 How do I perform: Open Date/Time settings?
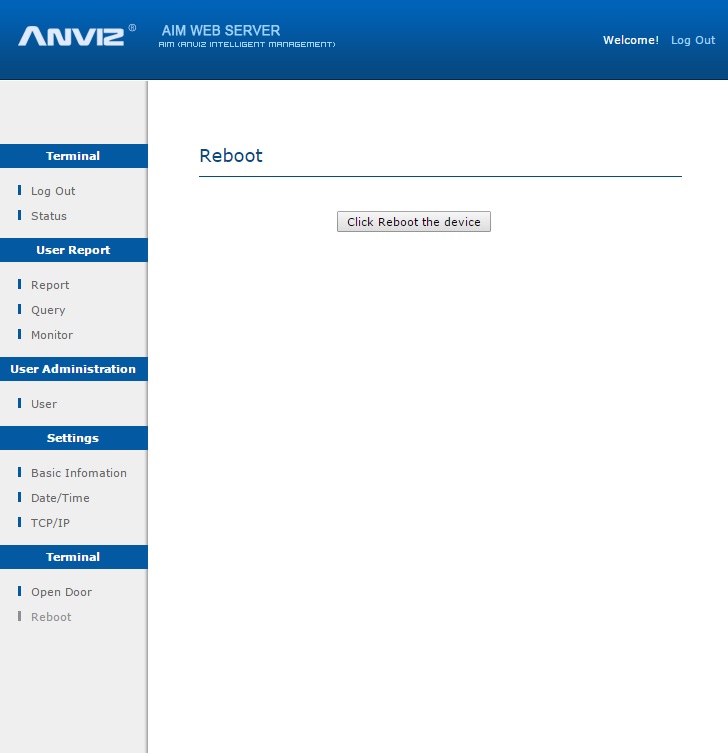[x=60, y=498]
